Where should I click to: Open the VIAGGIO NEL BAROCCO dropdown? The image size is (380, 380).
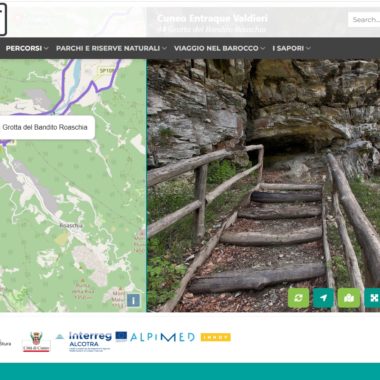click(219, 48)
